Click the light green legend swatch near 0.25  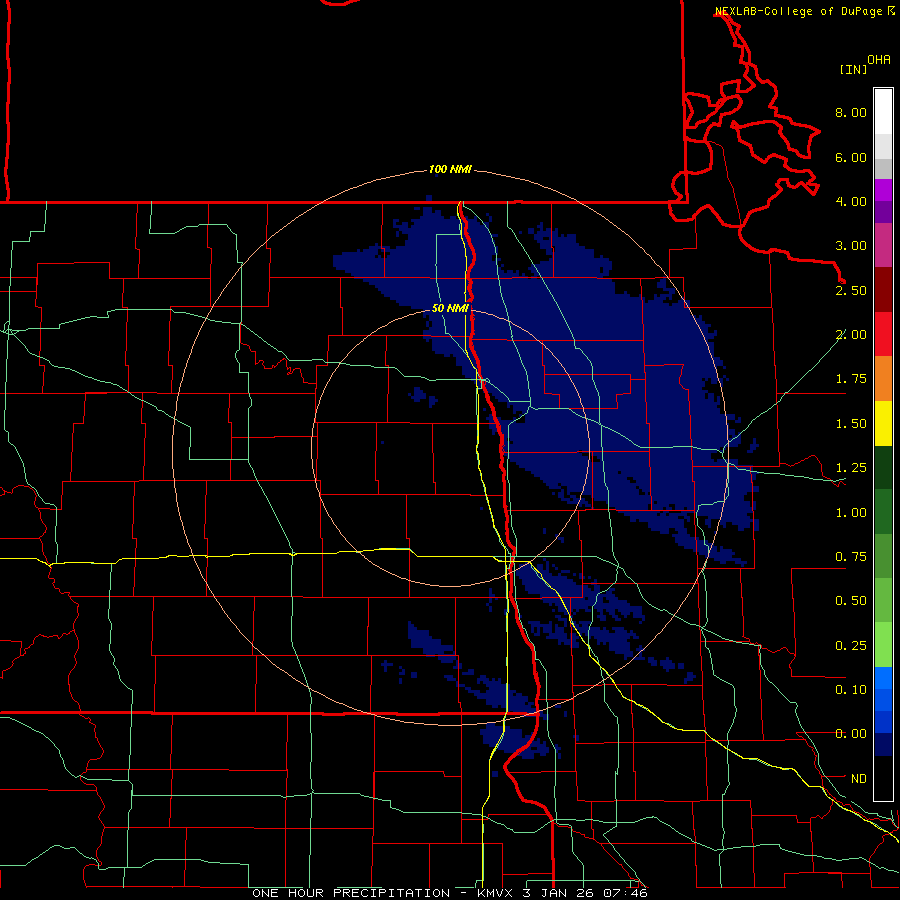coord(883,645)
